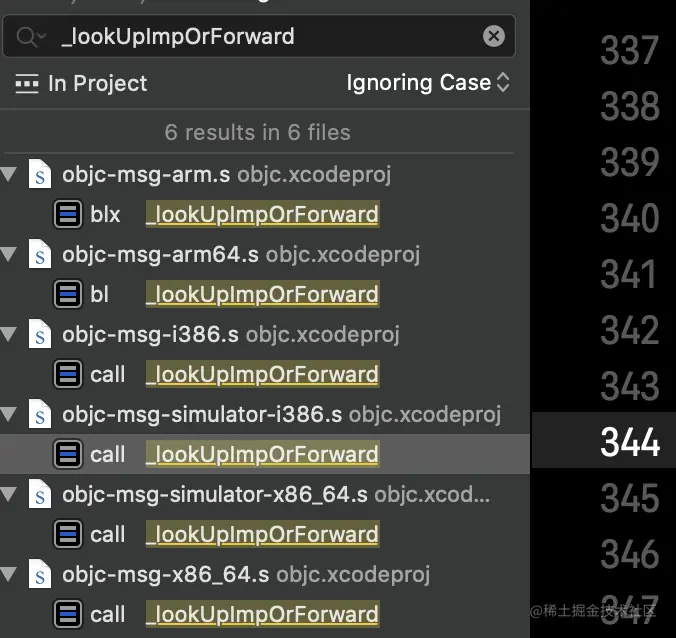676x638 pixels.
Task: Click line number 340 in gutter
Action: pos(629,218)
